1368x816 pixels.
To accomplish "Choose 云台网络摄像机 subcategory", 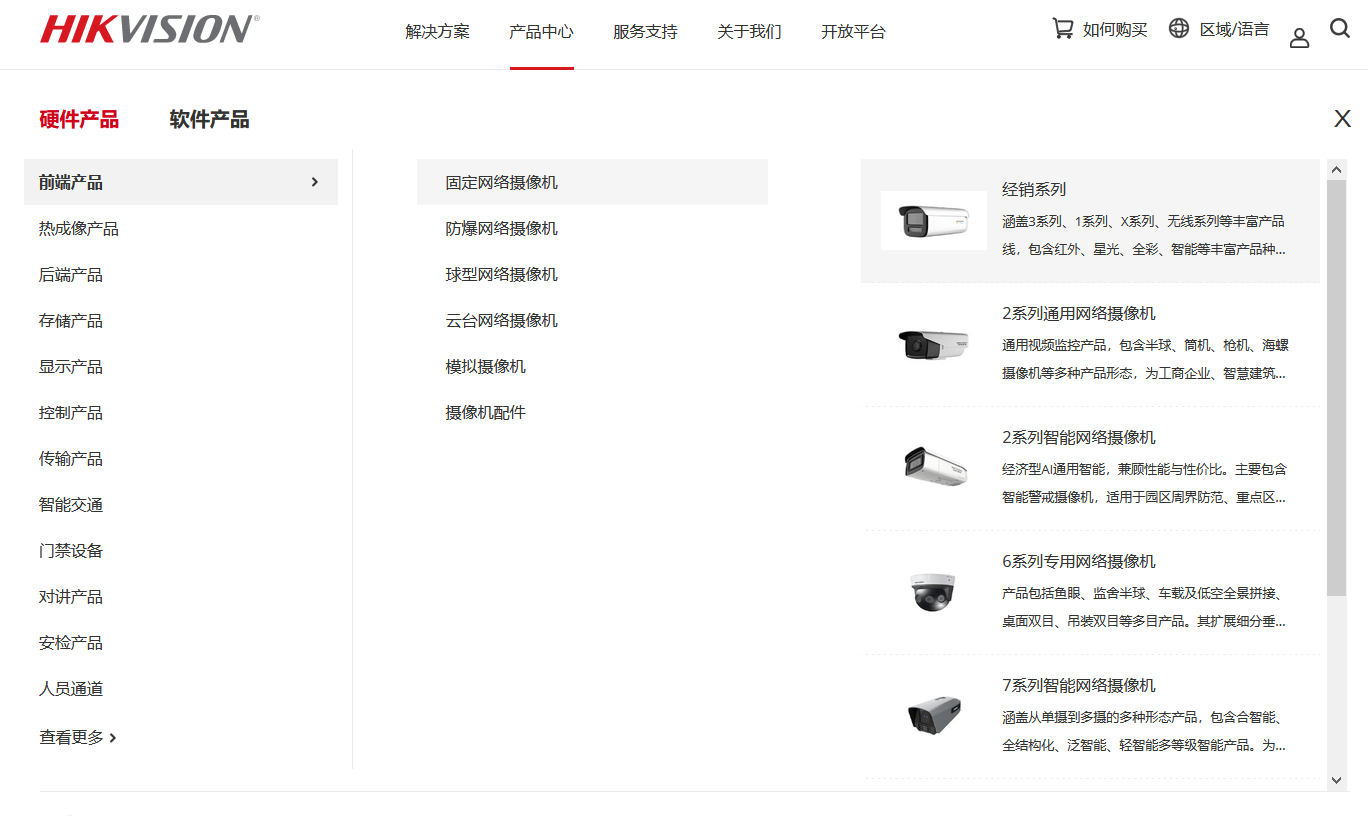I will tap(502, 321).
